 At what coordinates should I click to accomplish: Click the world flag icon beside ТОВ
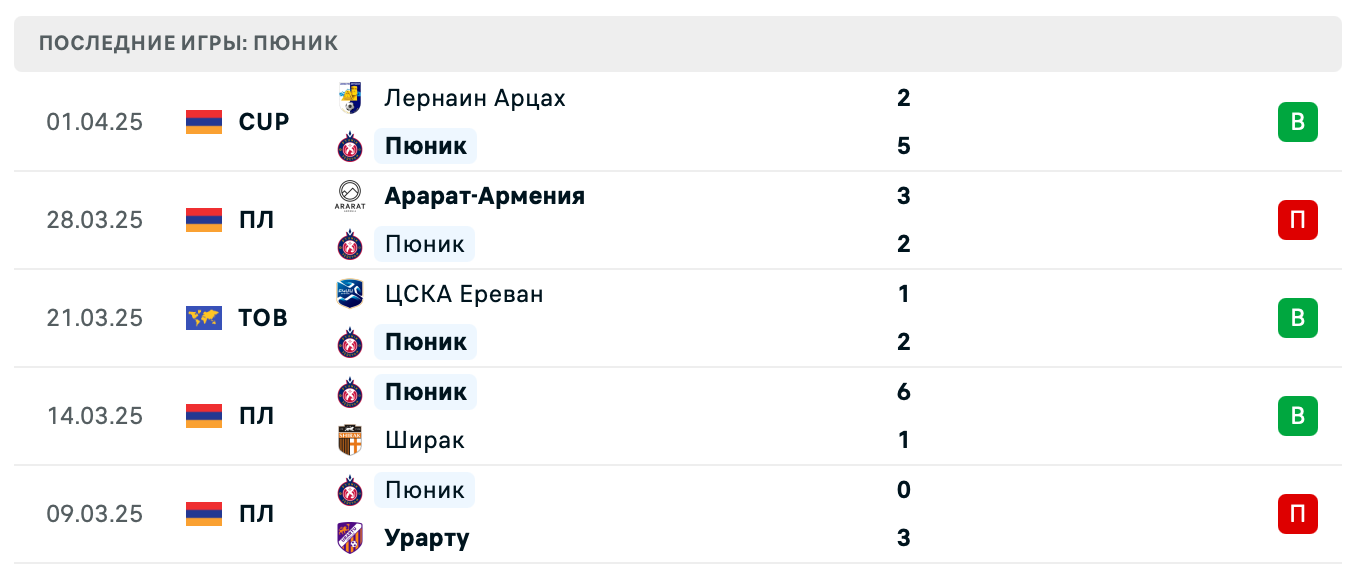click(x=204, y=318)
